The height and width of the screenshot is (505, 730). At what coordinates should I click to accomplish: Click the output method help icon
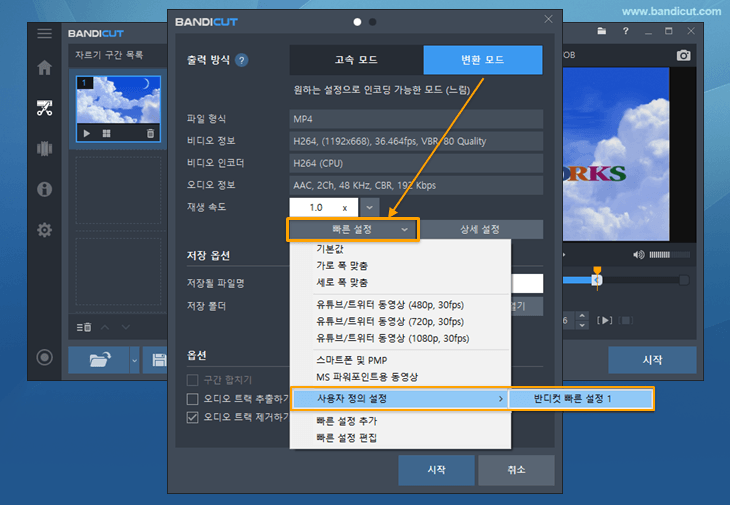pyautogui.click(x=241, y=60)
